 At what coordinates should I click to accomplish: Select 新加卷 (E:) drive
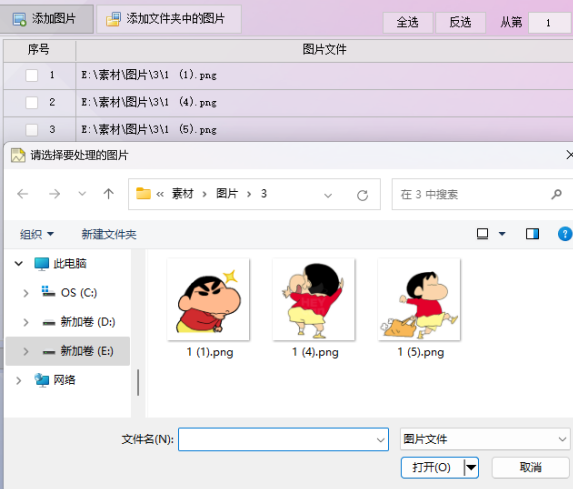point(78,351)
